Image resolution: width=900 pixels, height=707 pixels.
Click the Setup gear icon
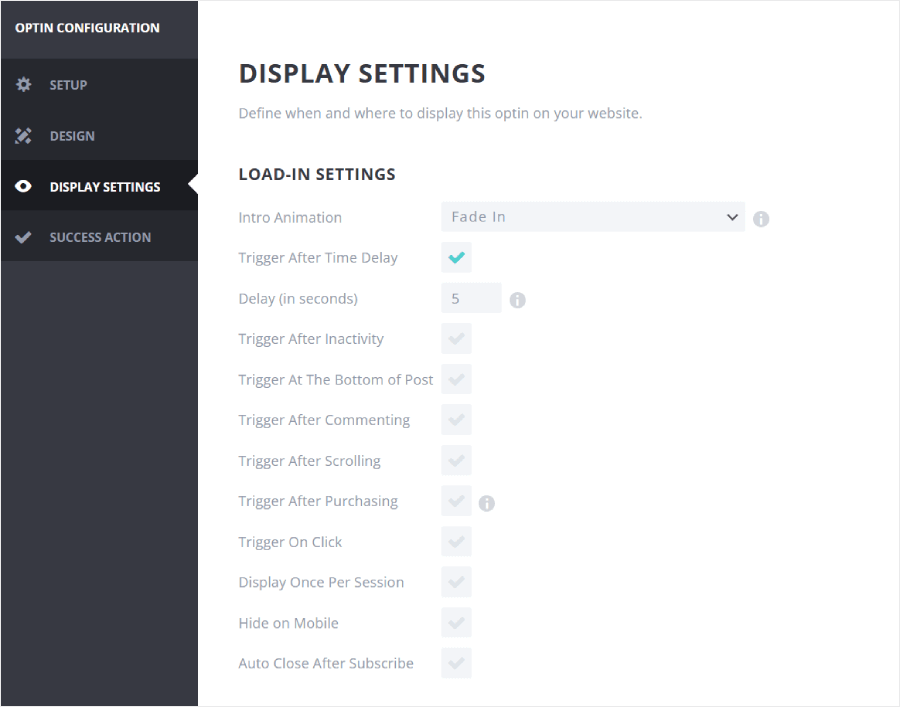coord(23,85)
